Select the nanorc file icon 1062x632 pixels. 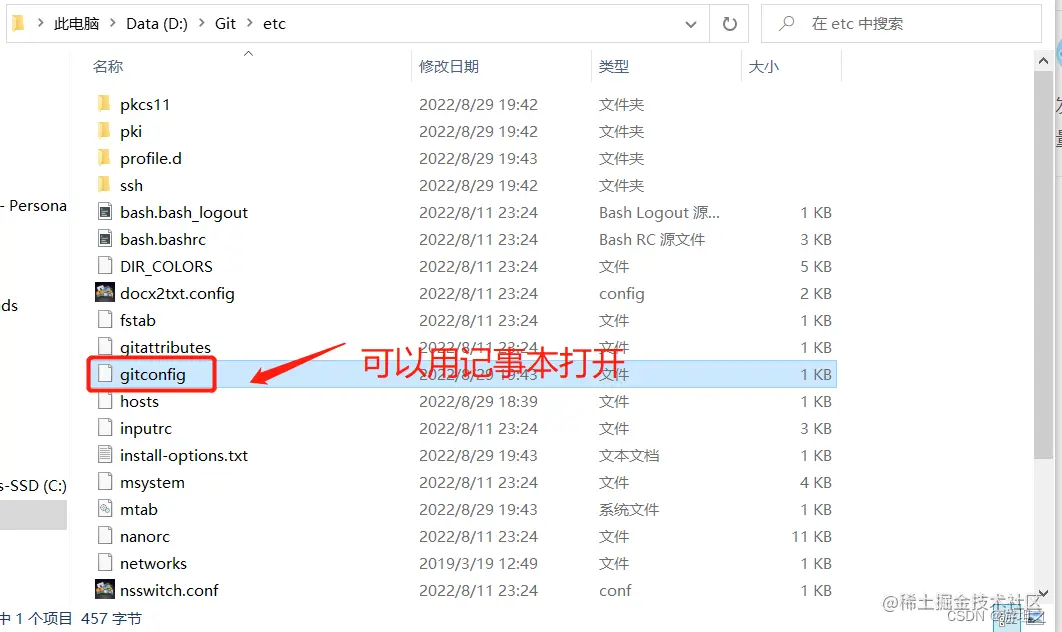[104, 536]
